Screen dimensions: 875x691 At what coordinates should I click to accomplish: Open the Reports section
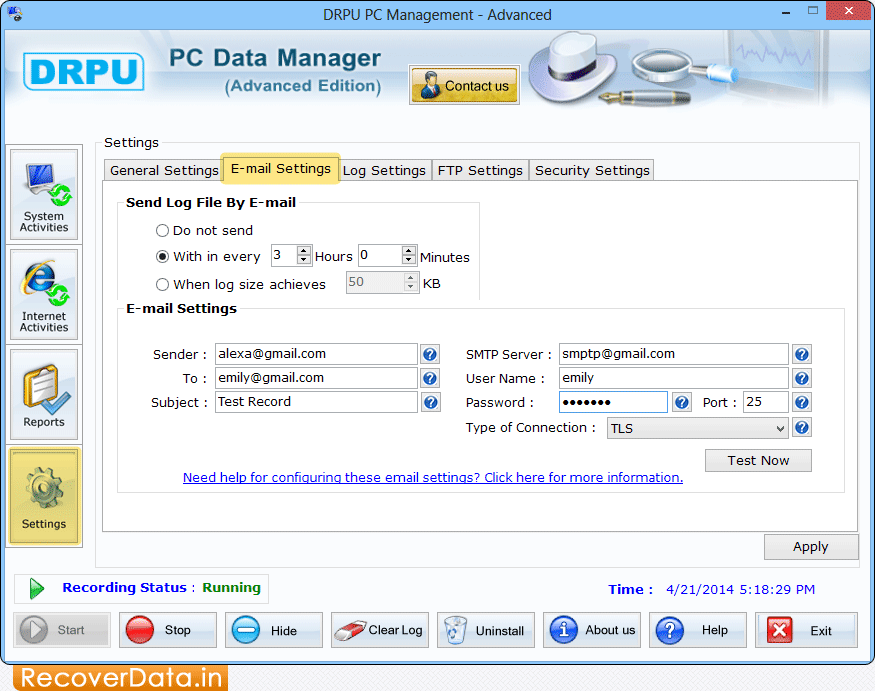[44, 395]
